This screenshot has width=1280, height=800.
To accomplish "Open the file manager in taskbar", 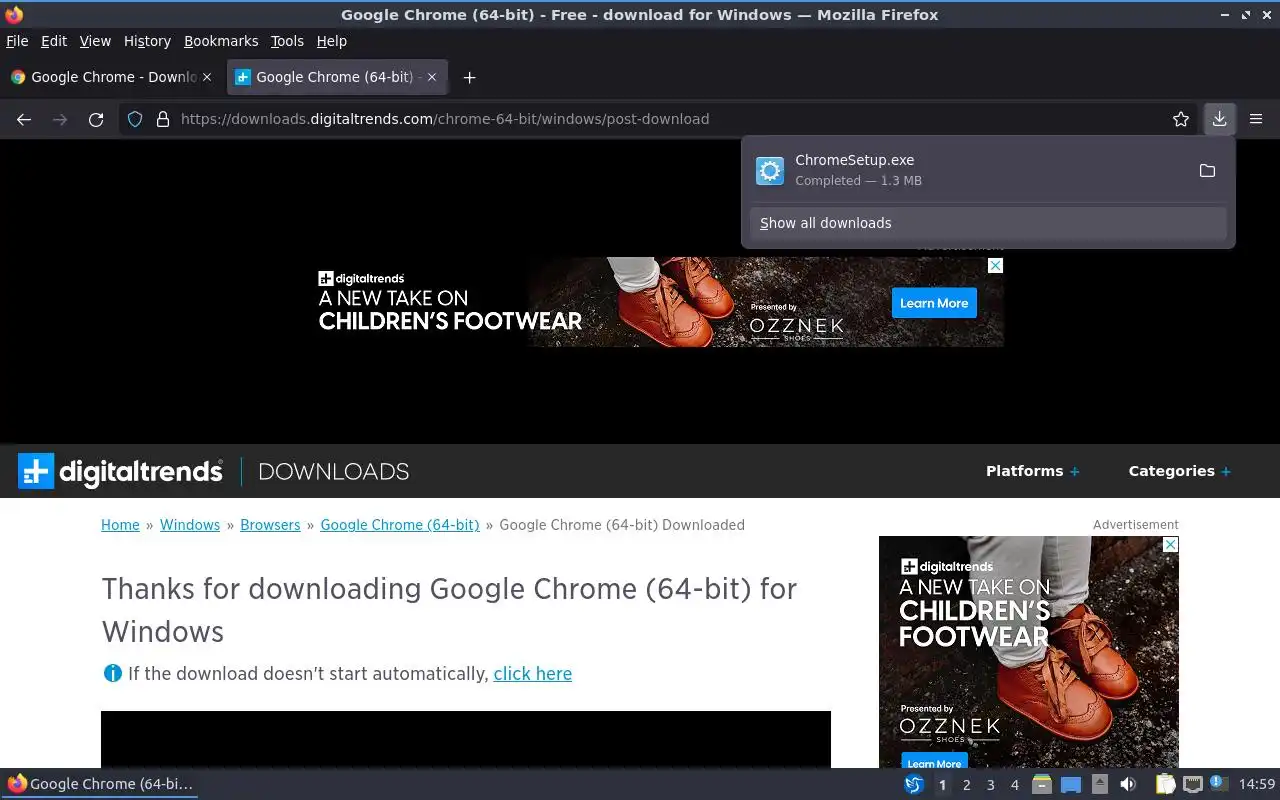I will point(1042,784).
